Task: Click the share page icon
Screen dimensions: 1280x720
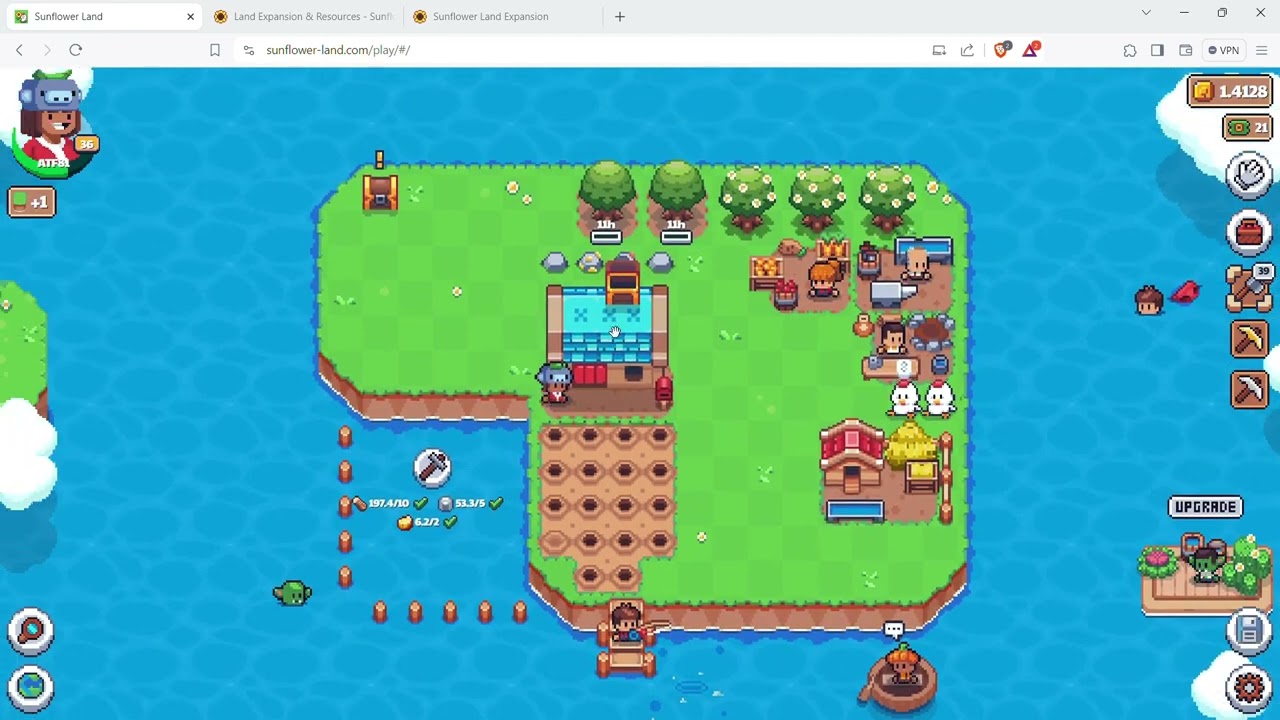Action: pos(967,50)
